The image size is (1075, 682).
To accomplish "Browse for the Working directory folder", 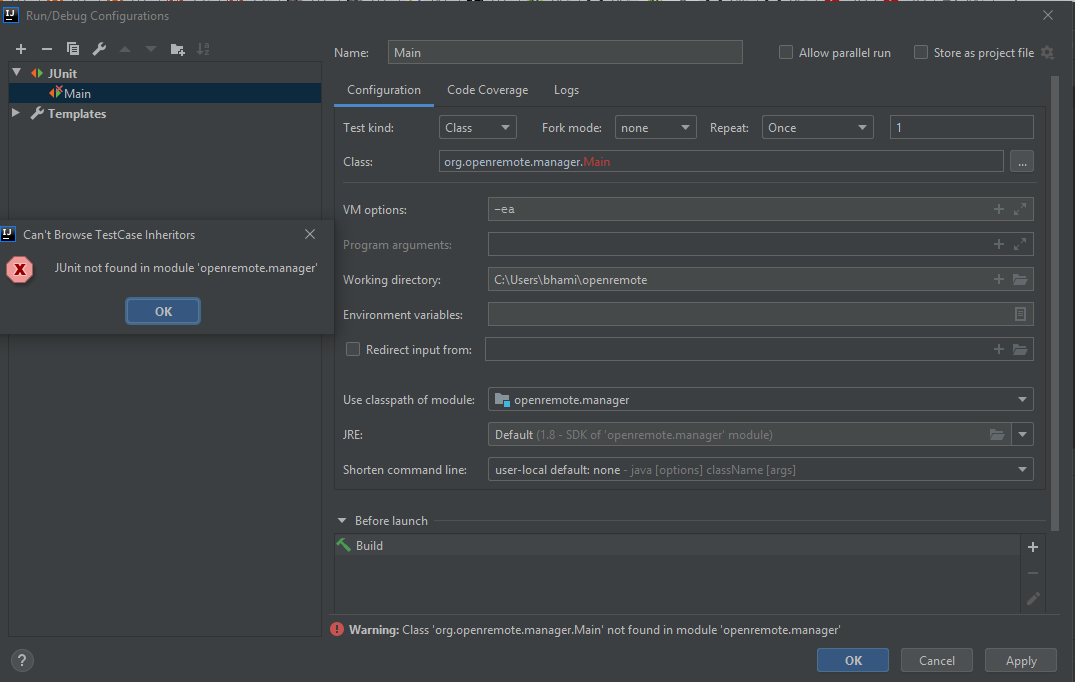I will click(1020, 280).
